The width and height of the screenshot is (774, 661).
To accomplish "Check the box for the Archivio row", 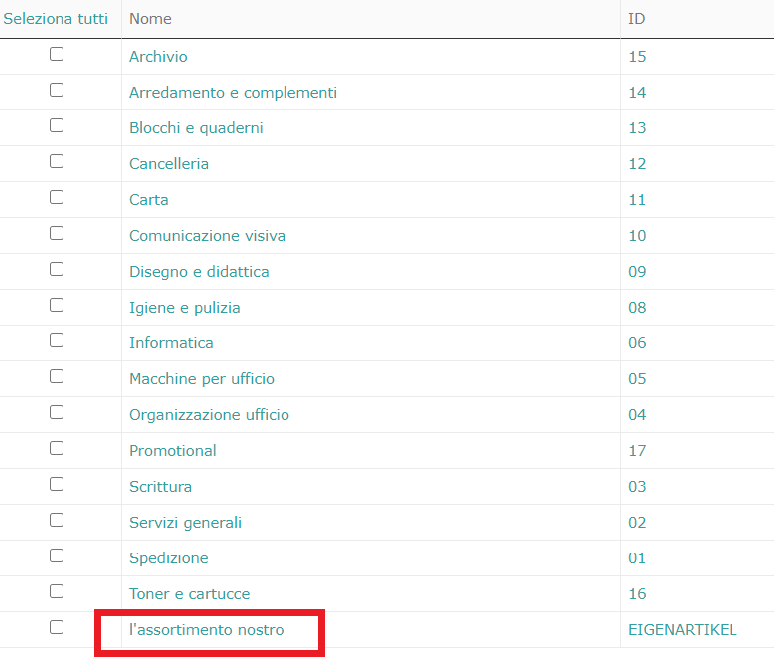I will click(56, 54).
